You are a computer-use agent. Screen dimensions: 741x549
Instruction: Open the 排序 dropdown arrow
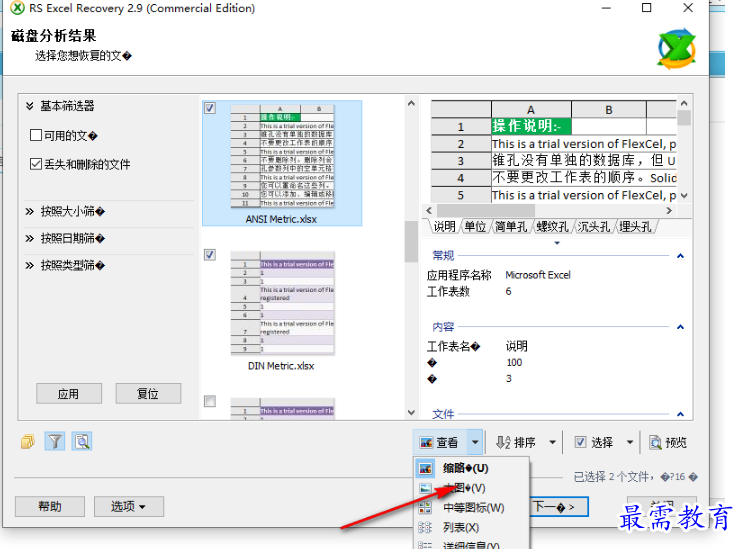552,442
